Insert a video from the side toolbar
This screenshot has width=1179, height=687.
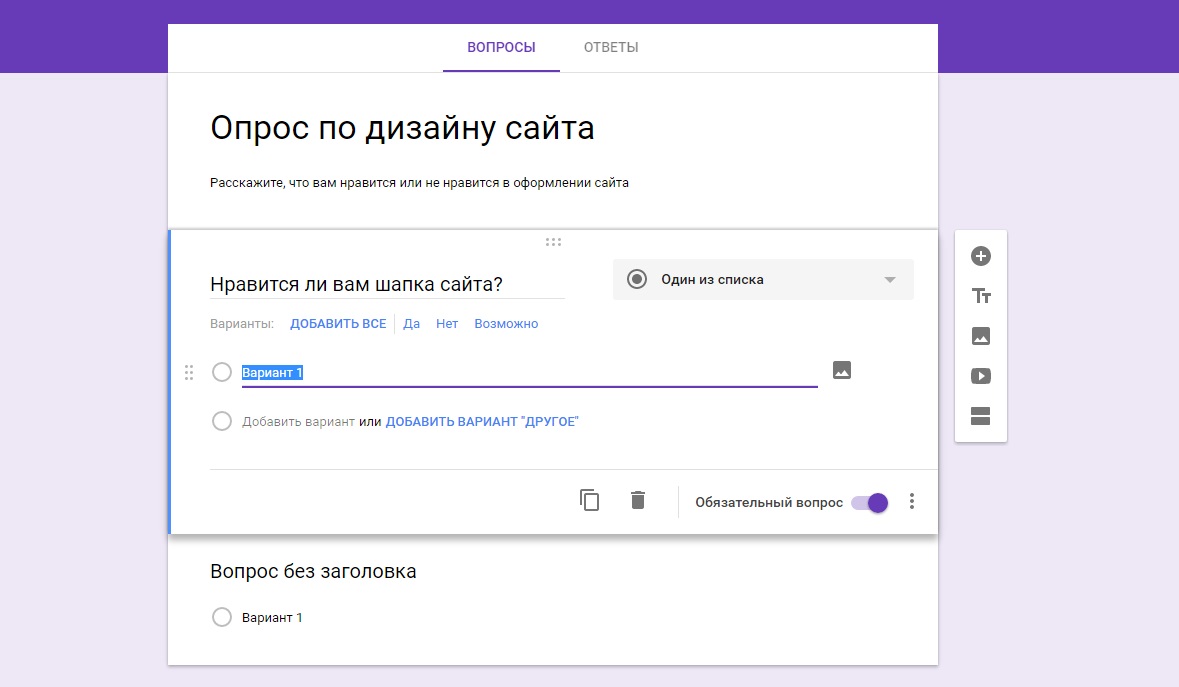pos(980,376)
